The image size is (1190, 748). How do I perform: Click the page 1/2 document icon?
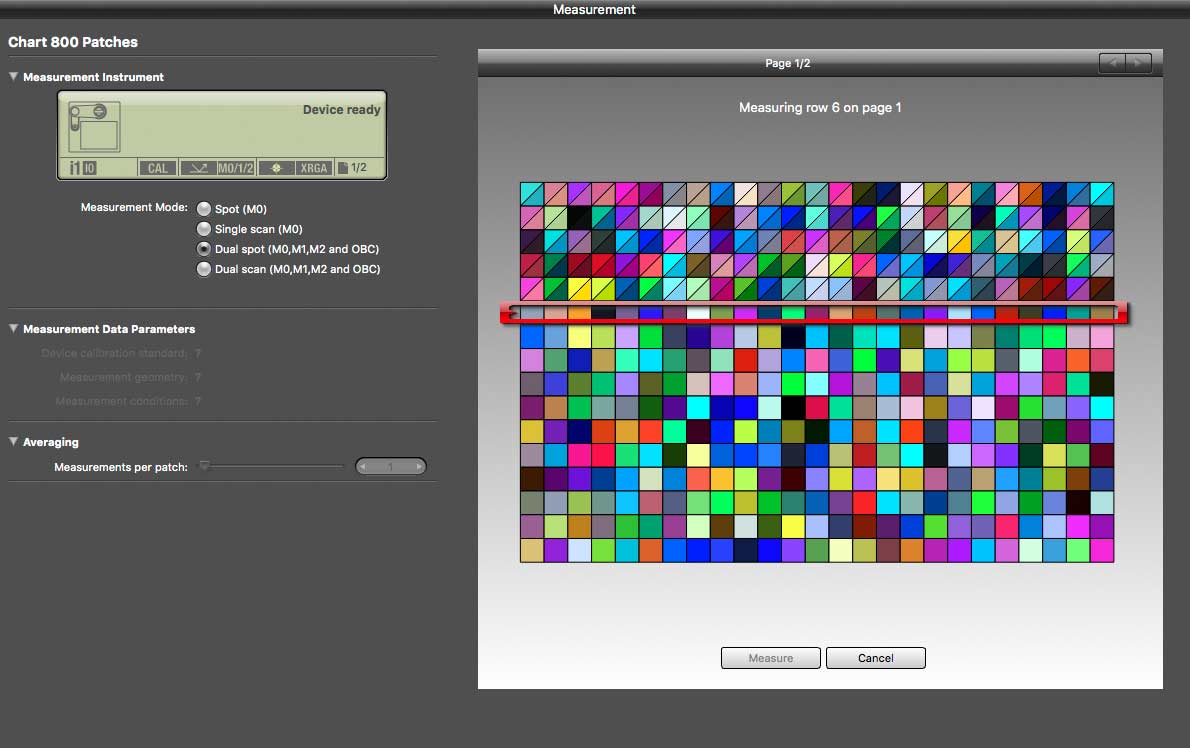coord(343,168)
